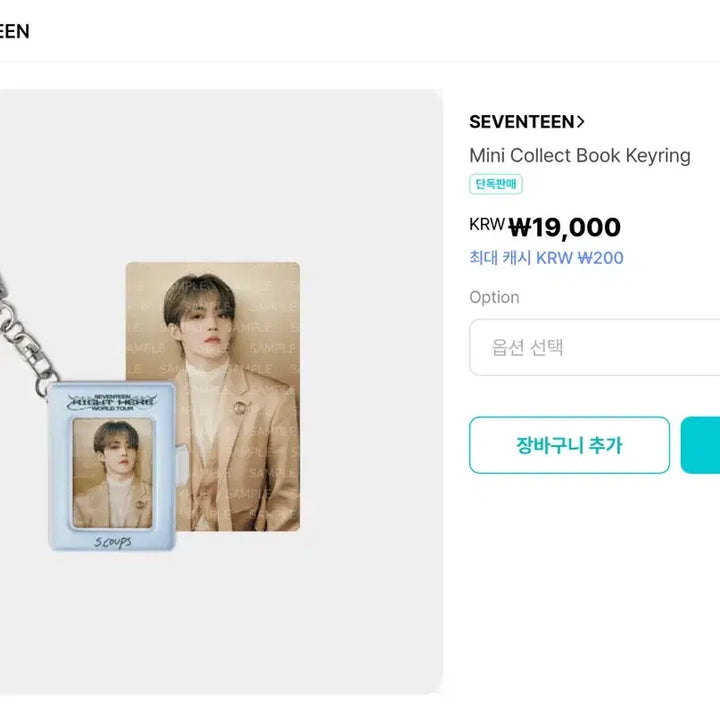
Task: Select the Mini Collect Book Keyring title
Action: point(579,155)
